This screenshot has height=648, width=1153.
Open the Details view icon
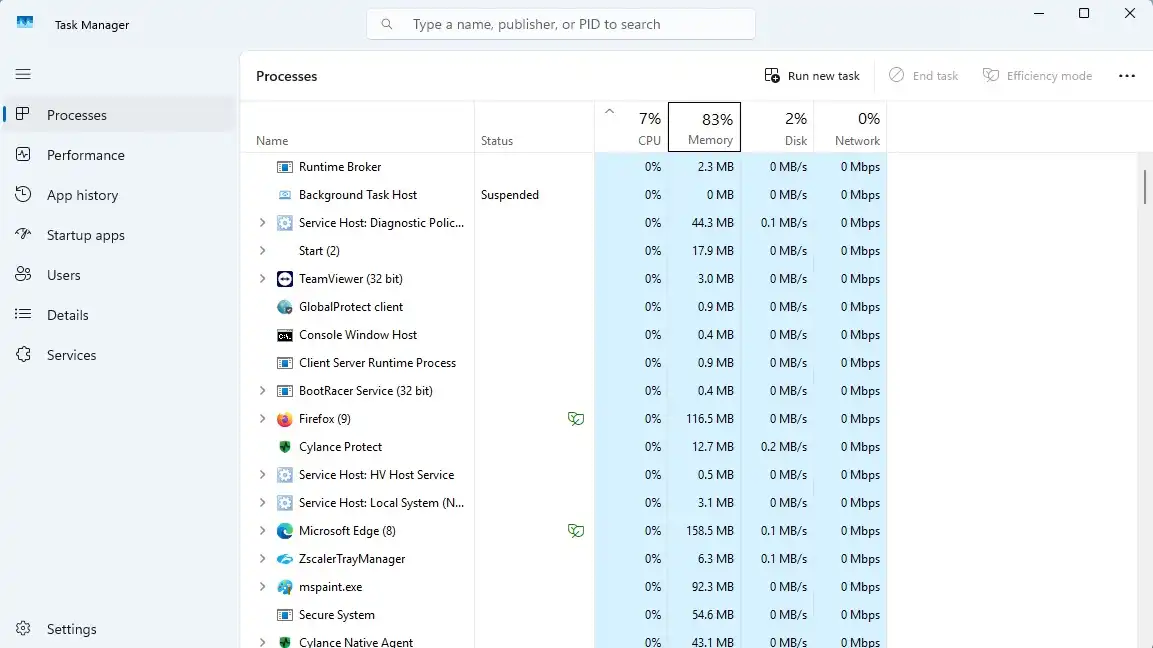click(22, 315)
